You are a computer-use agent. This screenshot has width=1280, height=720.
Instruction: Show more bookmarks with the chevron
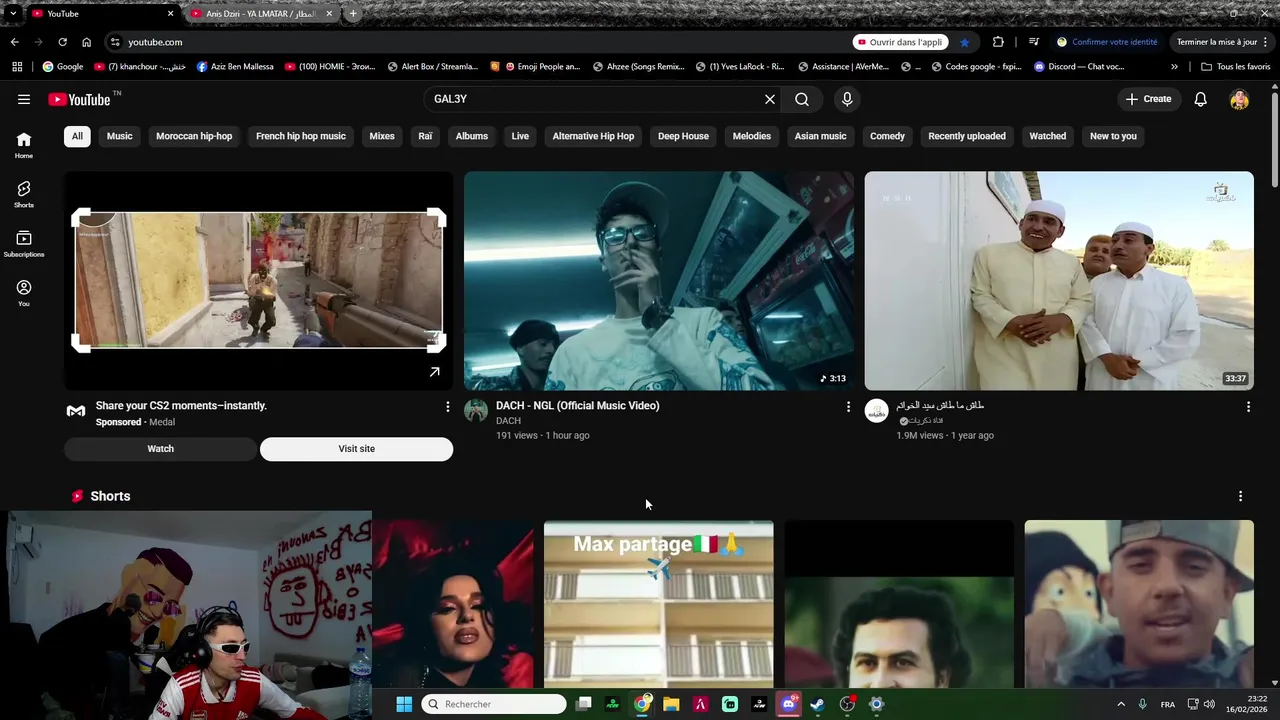pyautogui.click(x=1174, y=67)
